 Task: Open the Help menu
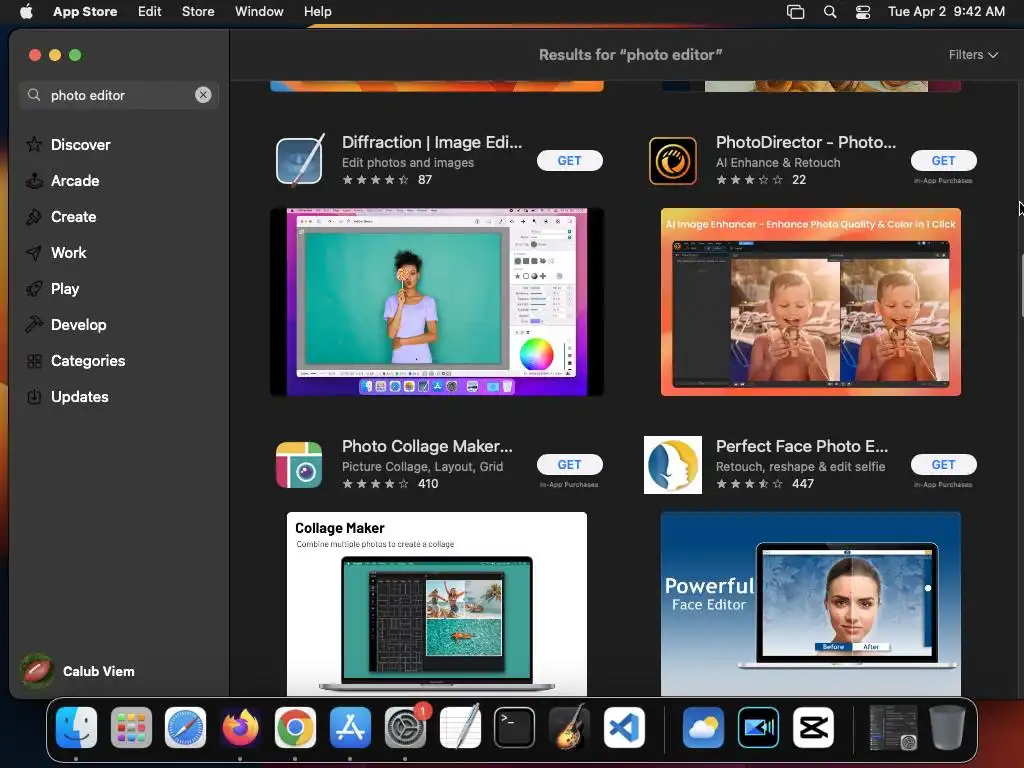(317, 11)
